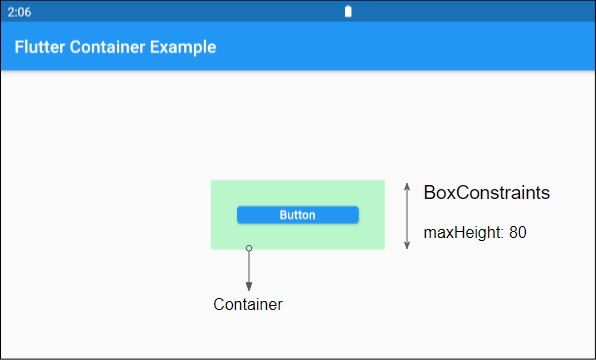Tap the blue Button
Viewport: 596px width, 360px height.
click(x=298, y=215)
